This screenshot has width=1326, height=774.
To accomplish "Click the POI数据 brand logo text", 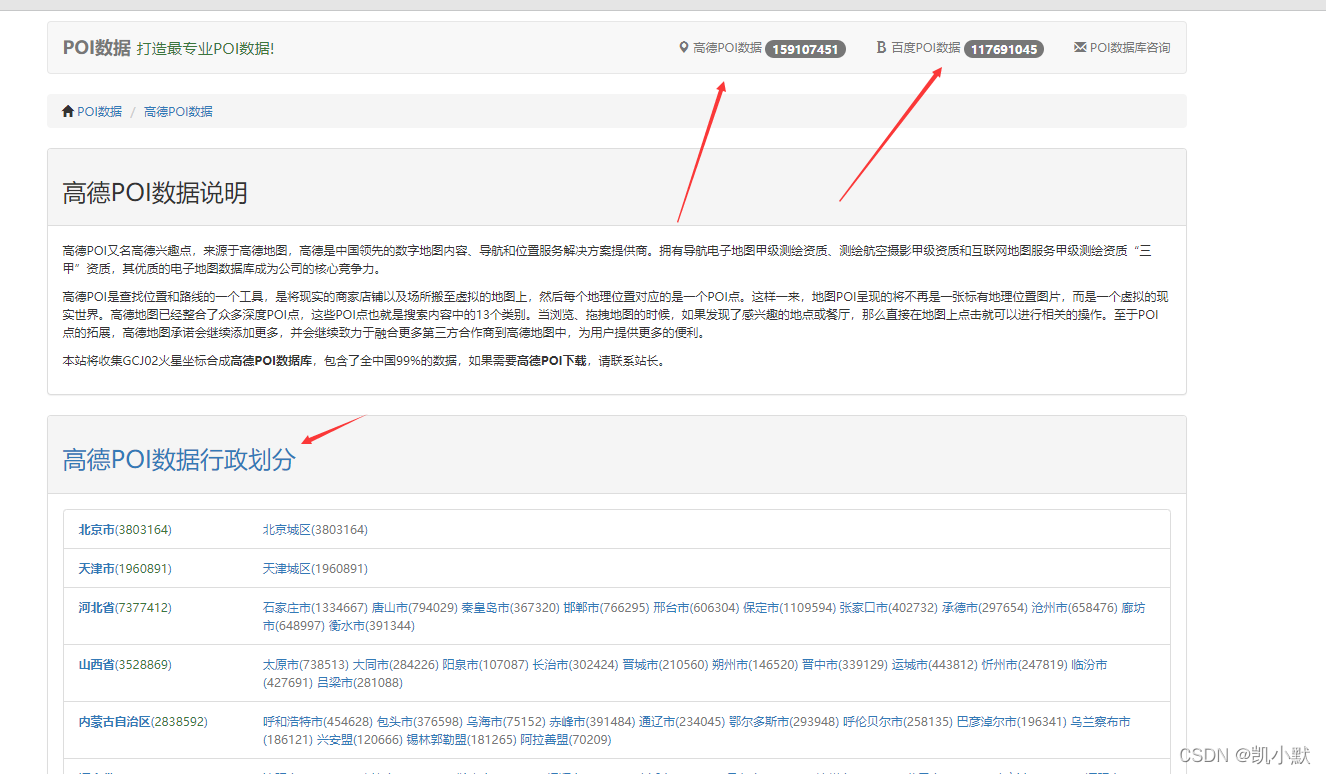I will click(x=97, y=48).
